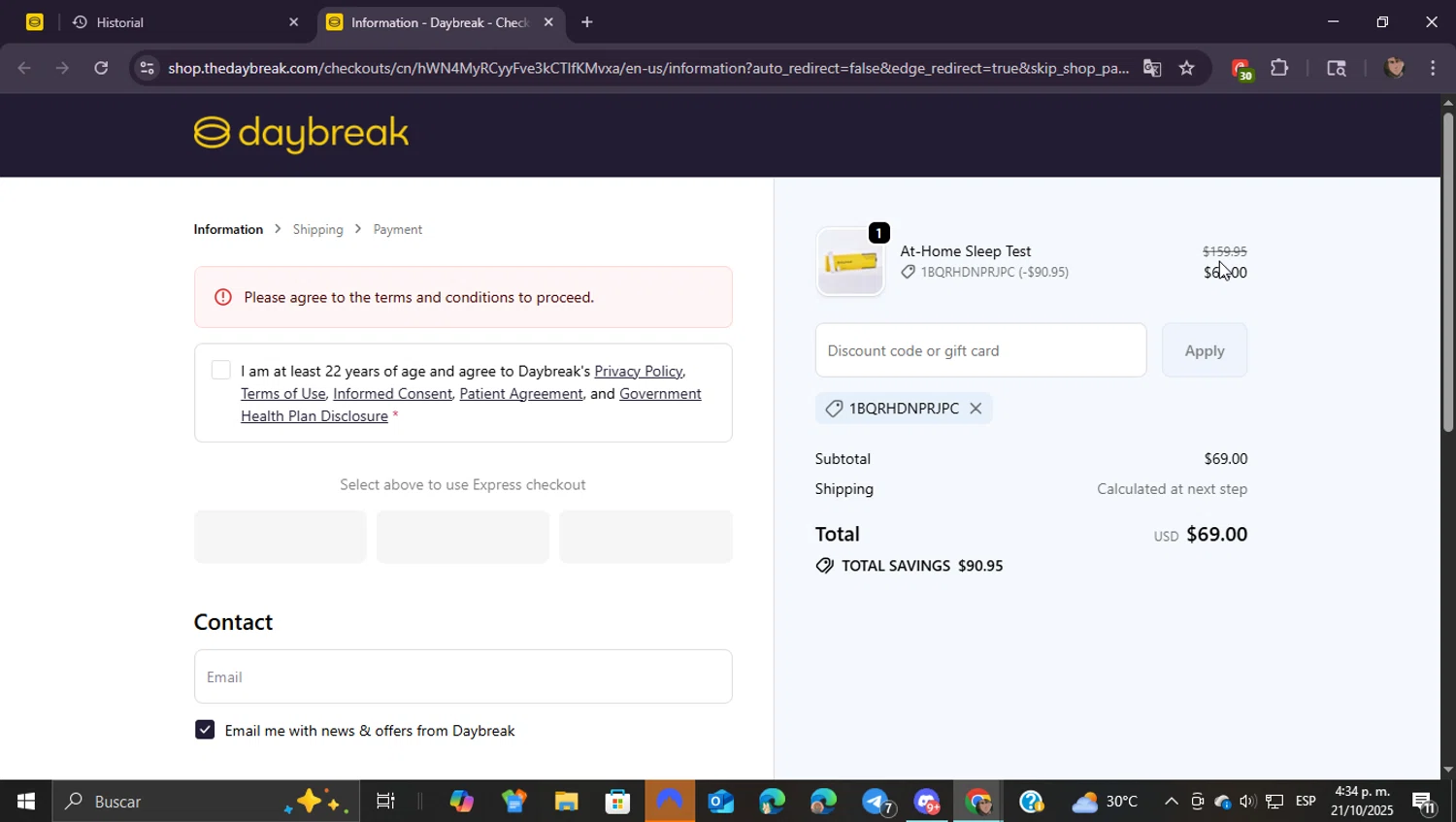Image resolution: width=1456 pixels, height=822 pixels.
Task: Open the Informed Consent link
Action: 392,394
